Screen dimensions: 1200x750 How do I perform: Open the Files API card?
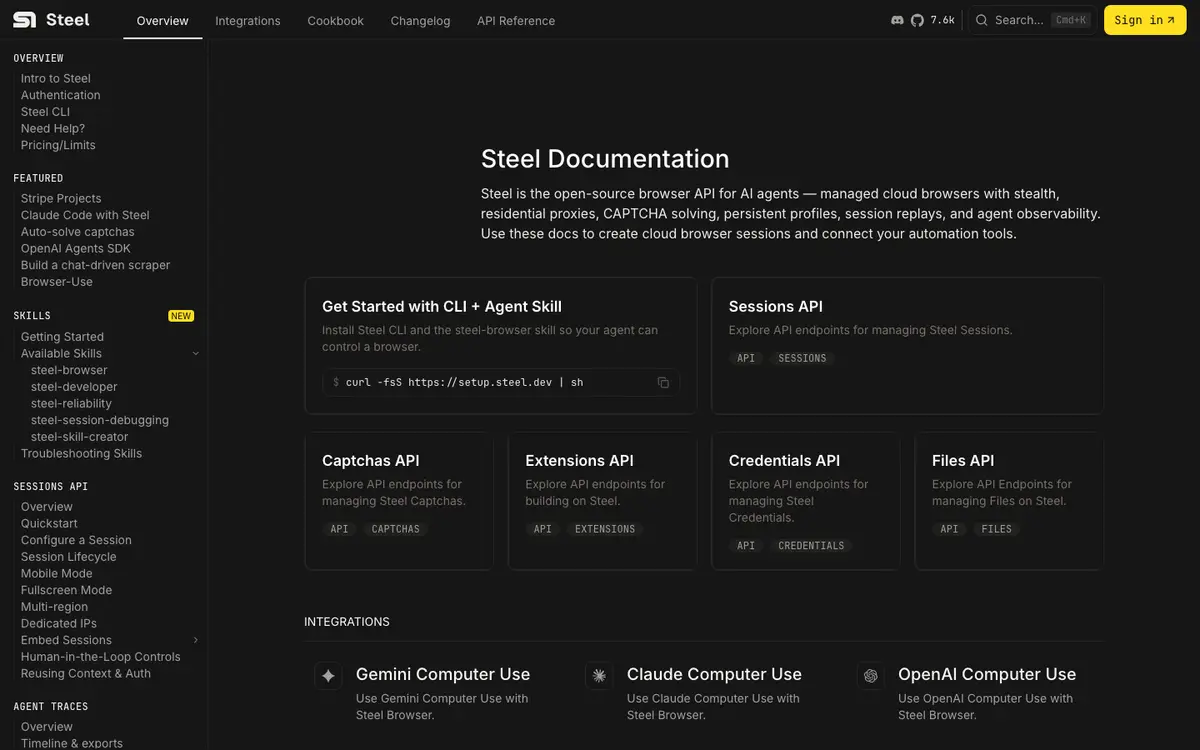(1009, 501)
